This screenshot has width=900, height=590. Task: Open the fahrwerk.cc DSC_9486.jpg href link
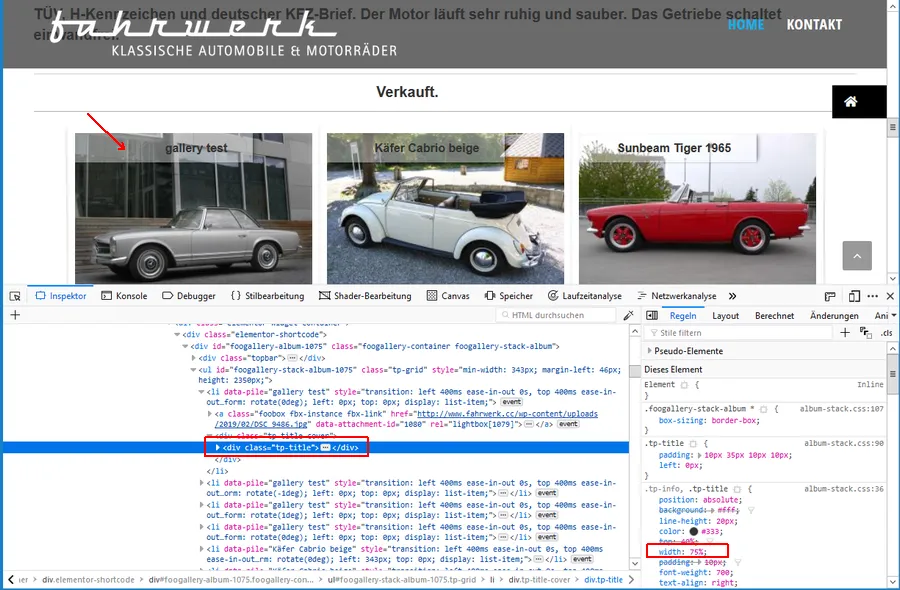(x=406, y=419)
